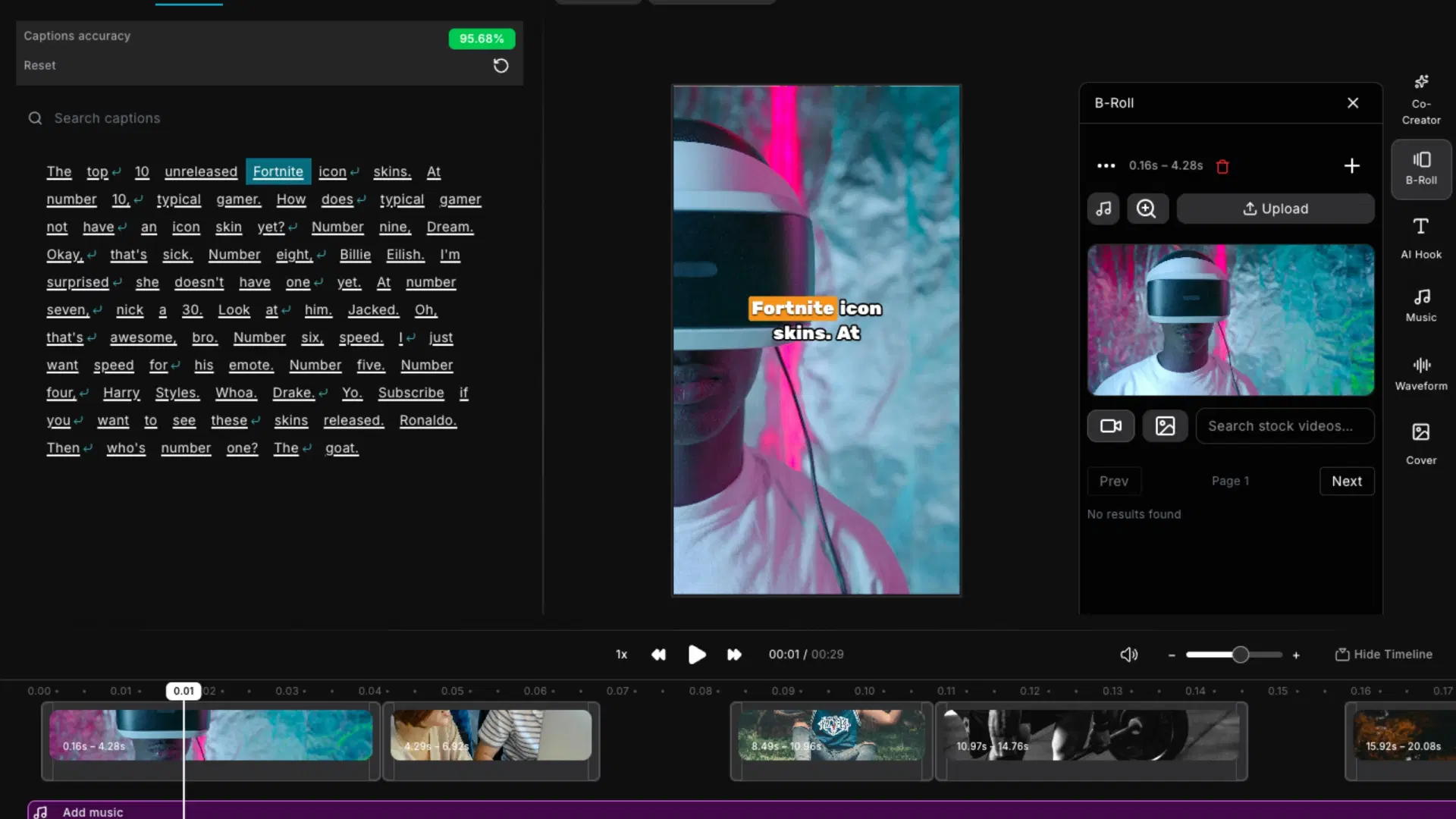
Task: Toggle B-Roll audio with the music note icon
Action: click(x=1103, y=209)
